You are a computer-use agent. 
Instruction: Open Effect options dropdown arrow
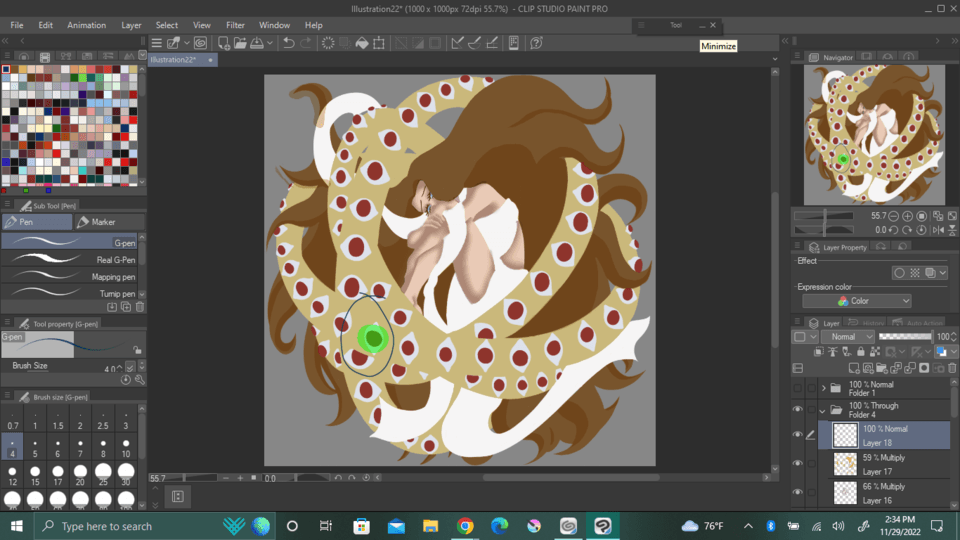pos(943,273)
